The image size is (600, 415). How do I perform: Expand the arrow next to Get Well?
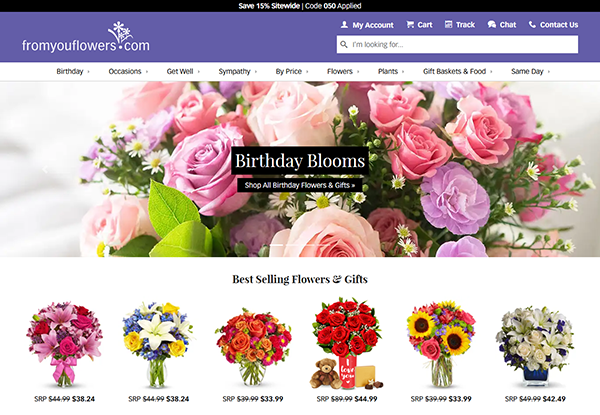(x=199, y=72)
